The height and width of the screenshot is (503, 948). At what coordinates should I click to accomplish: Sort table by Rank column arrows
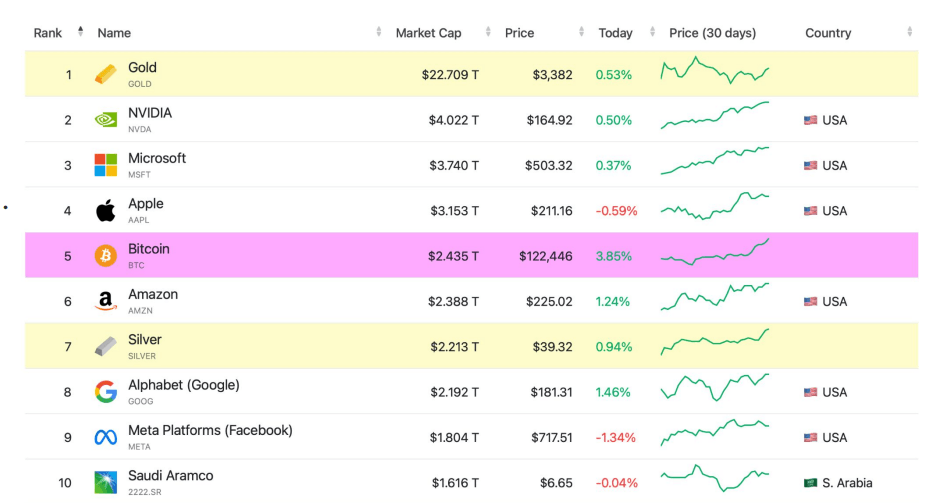(x=80, y=32)
